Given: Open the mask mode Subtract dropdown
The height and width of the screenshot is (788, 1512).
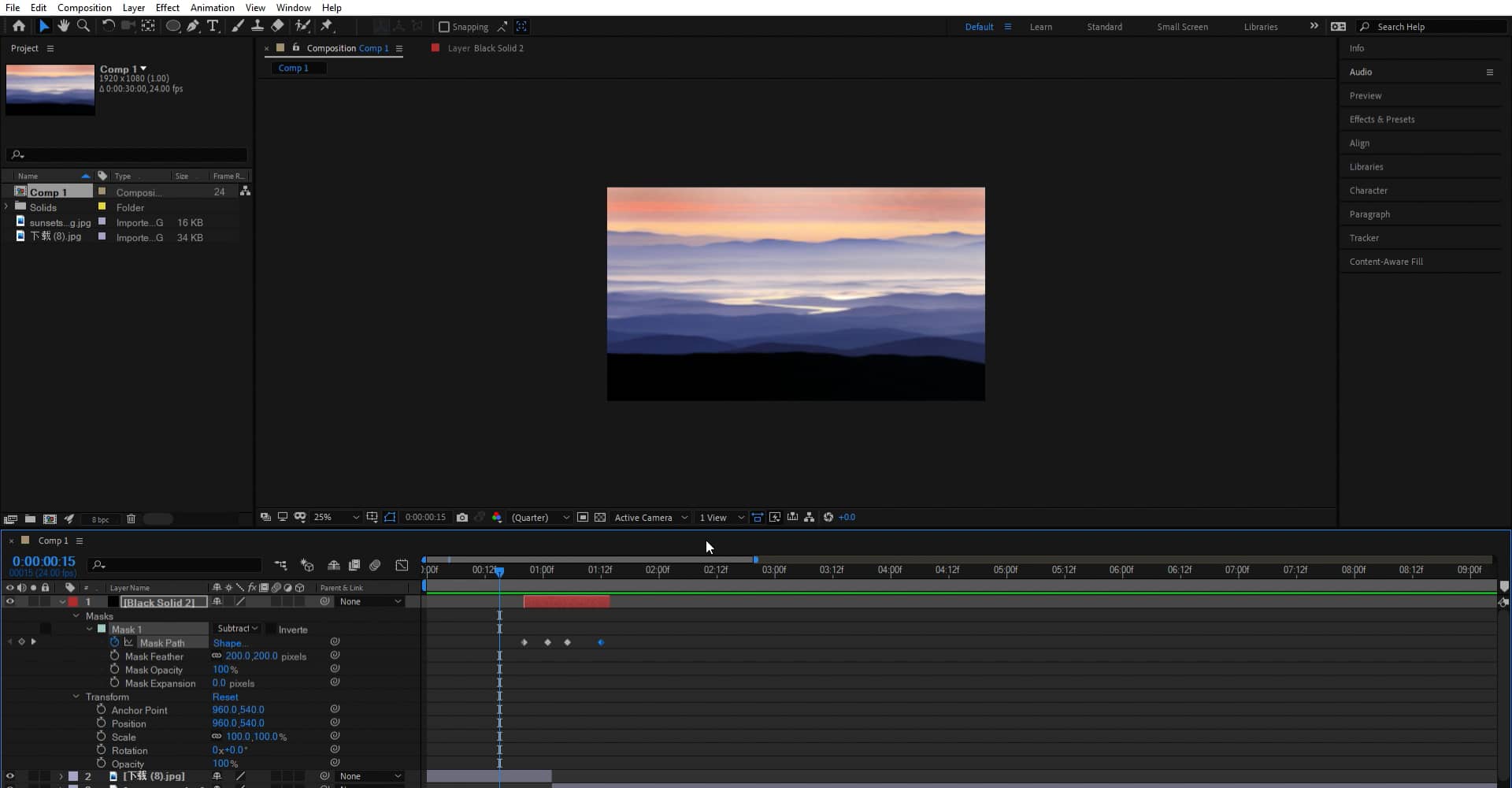Looking at the screenshot, I should [236, 629].
